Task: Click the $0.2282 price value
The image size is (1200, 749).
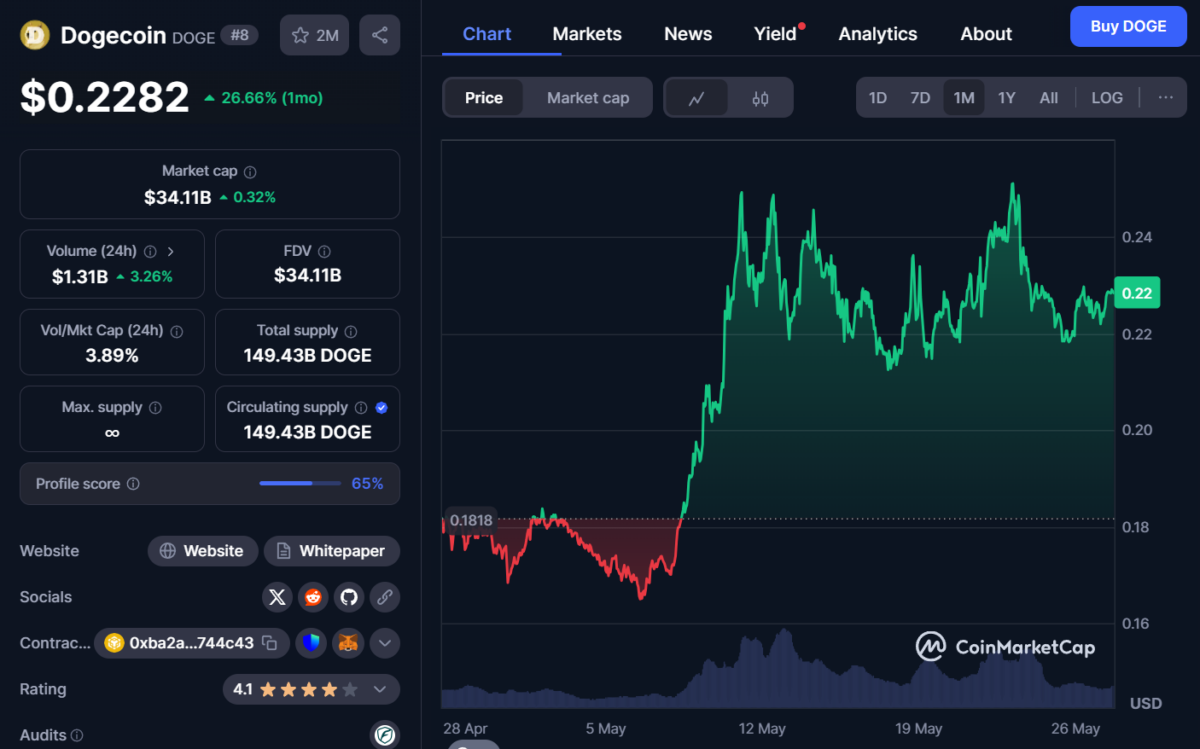Action: pos(105,97)
